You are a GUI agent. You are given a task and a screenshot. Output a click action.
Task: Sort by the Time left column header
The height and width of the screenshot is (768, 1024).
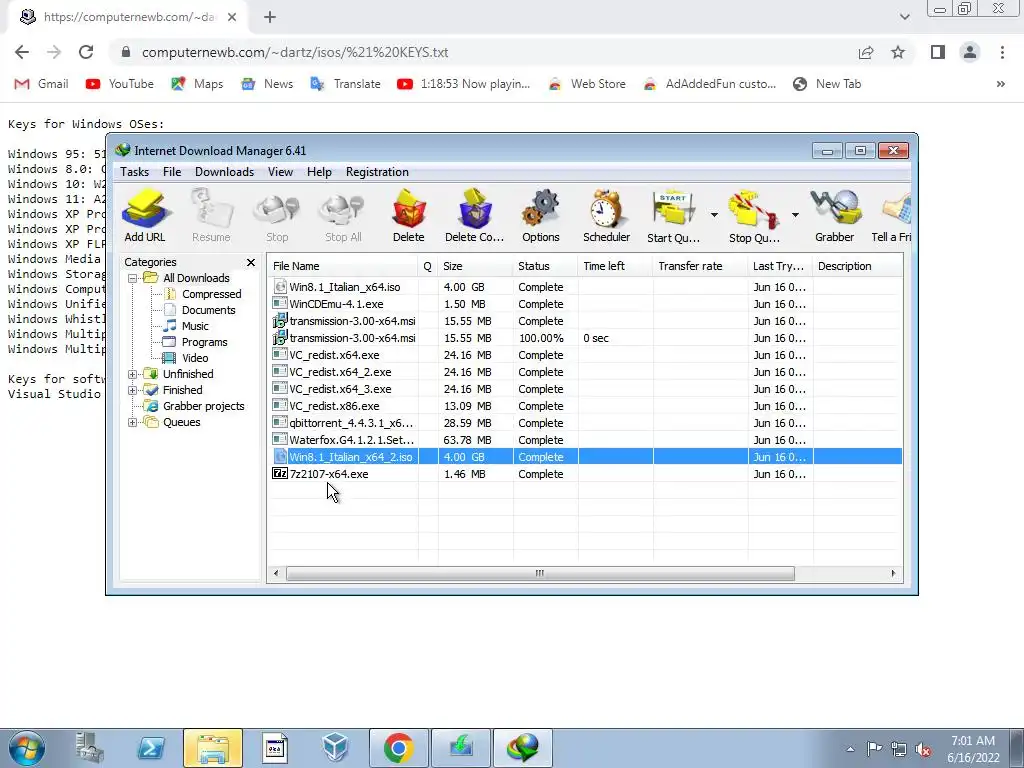(615, 266)
